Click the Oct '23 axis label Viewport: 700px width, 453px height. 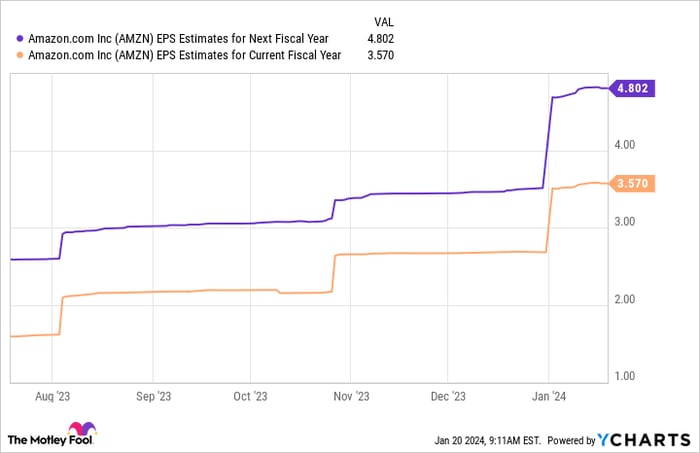[250, 394]
